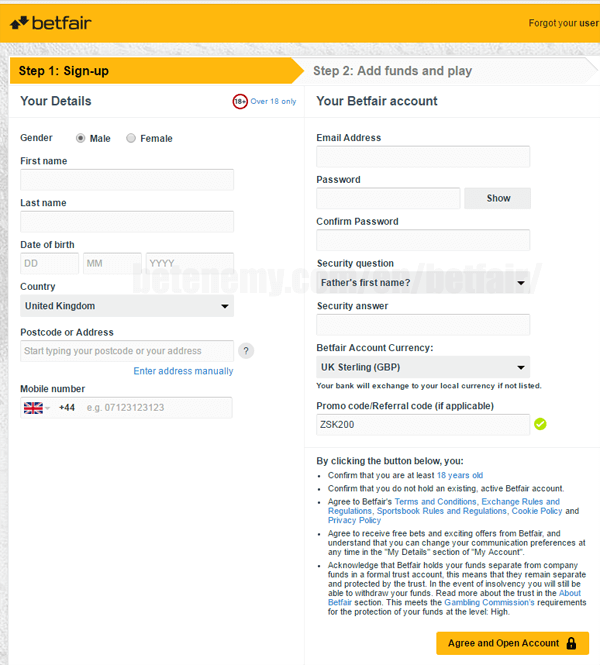Open the Forgot your username link
This screenshot has height=665, width=600.
[564, 23]
